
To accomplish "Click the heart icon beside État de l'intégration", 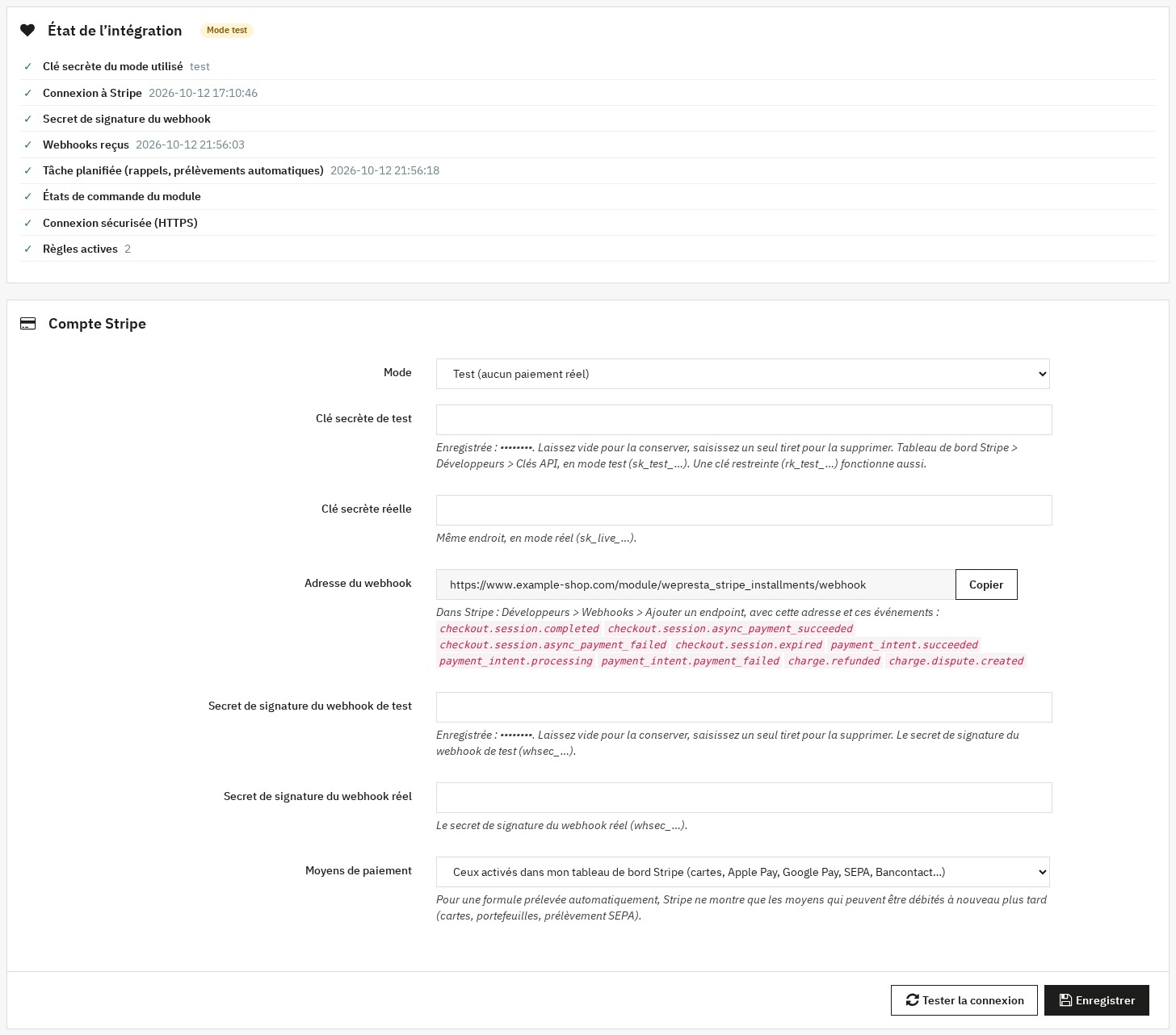I will (27, 31).
